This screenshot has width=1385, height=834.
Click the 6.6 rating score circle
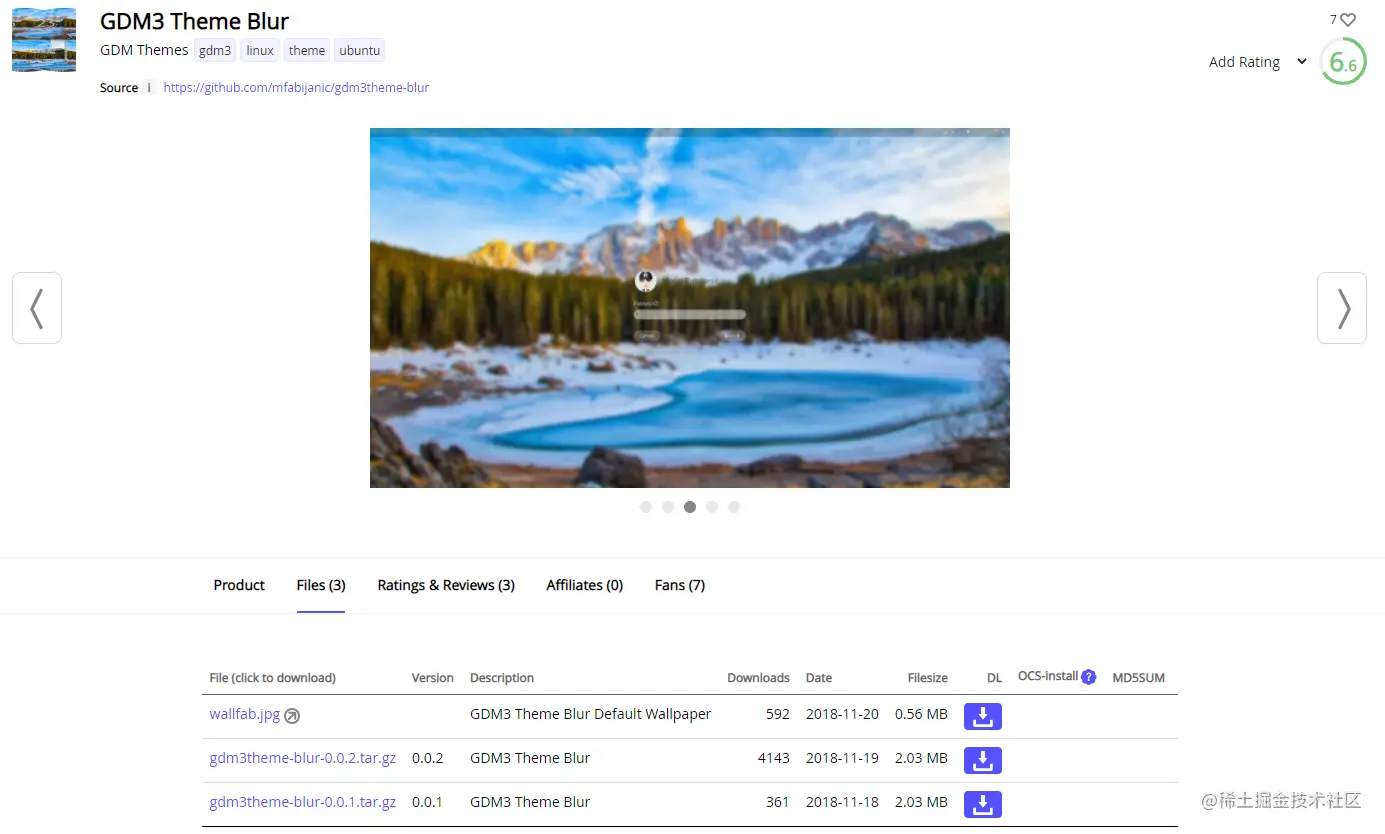click(x=1343, y=62)
